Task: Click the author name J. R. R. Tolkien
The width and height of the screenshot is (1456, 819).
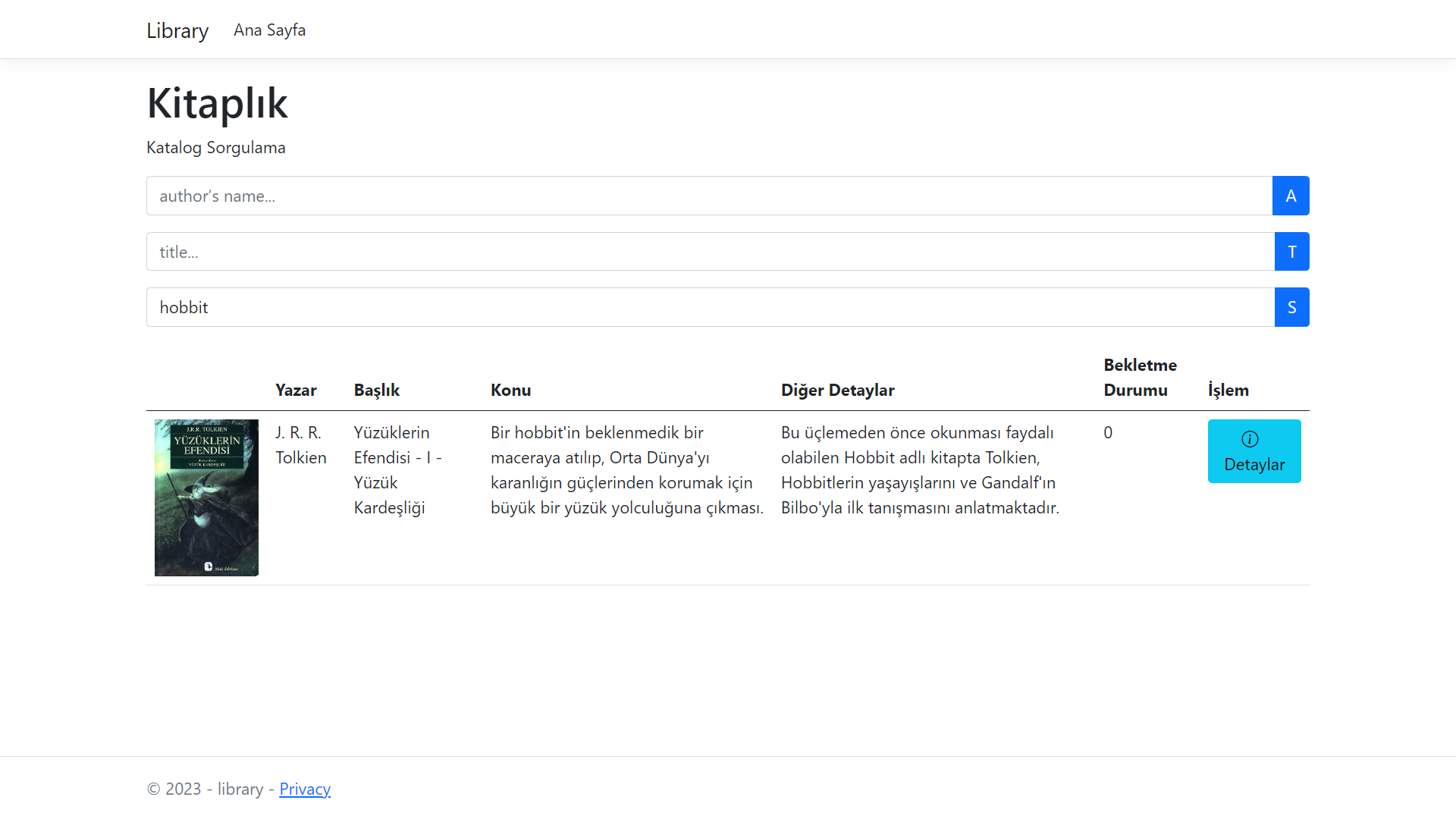Action: 300,444
